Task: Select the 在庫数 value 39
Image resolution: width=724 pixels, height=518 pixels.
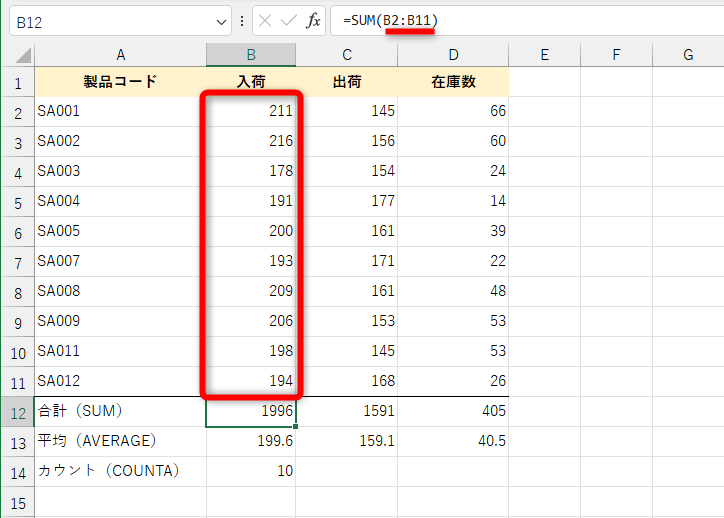Action: pos(453,231)
